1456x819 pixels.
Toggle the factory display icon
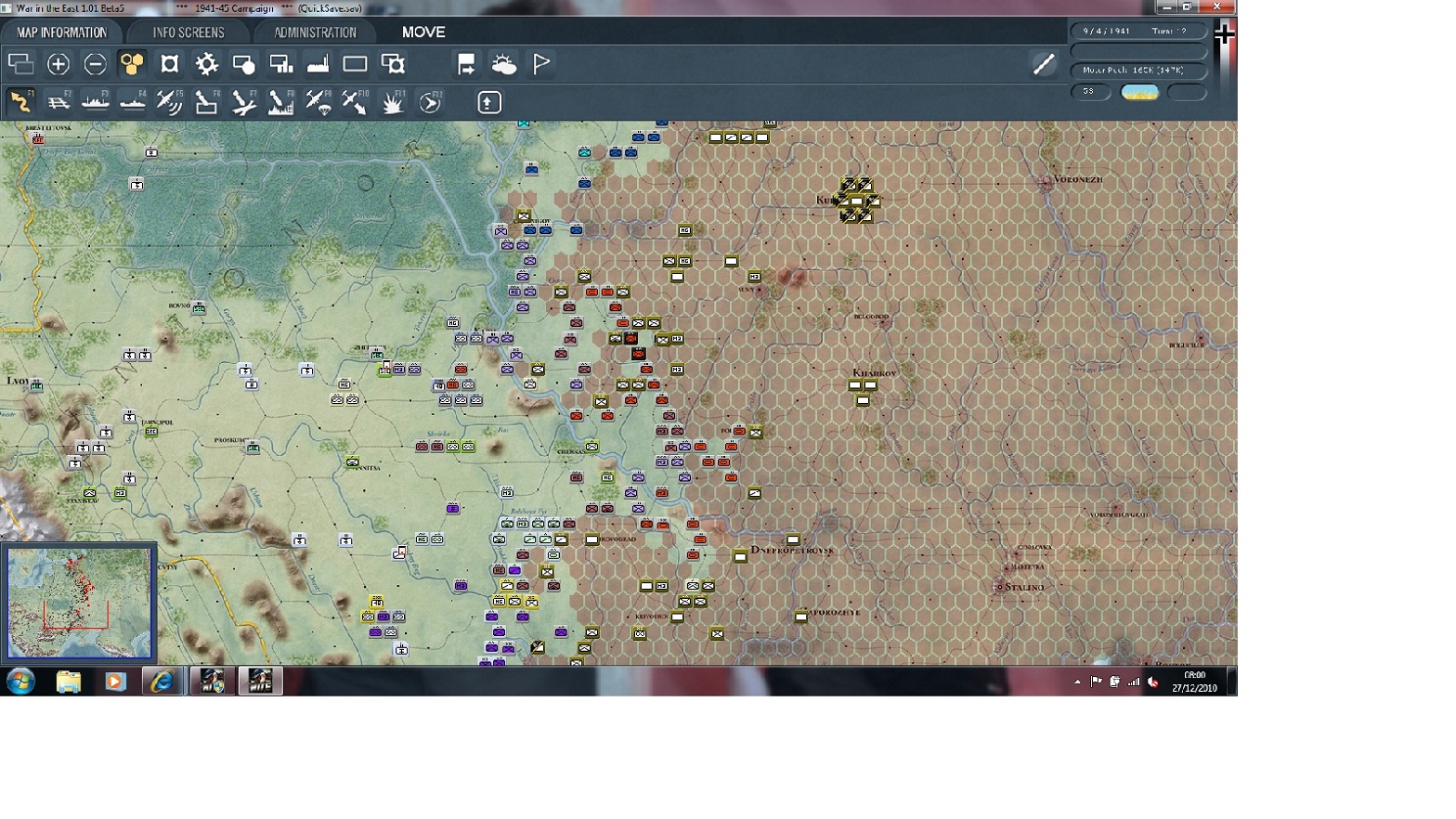[318, 64]
